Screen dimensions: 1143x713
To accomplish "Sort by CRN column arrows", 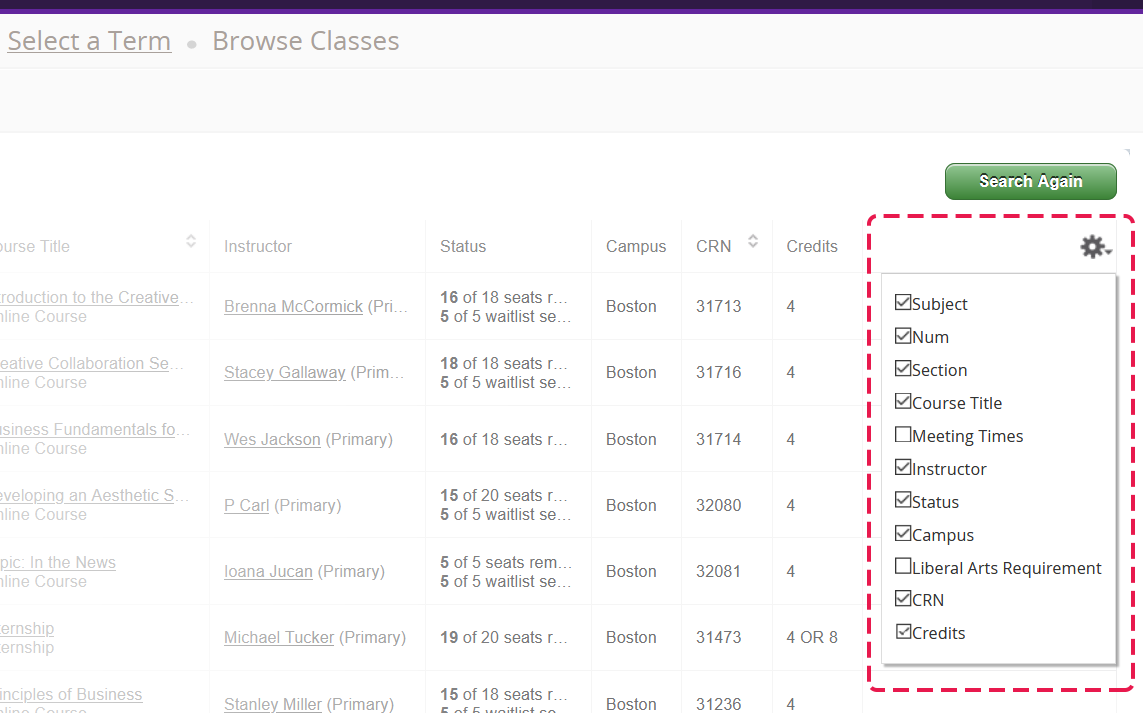I will 753,241.
